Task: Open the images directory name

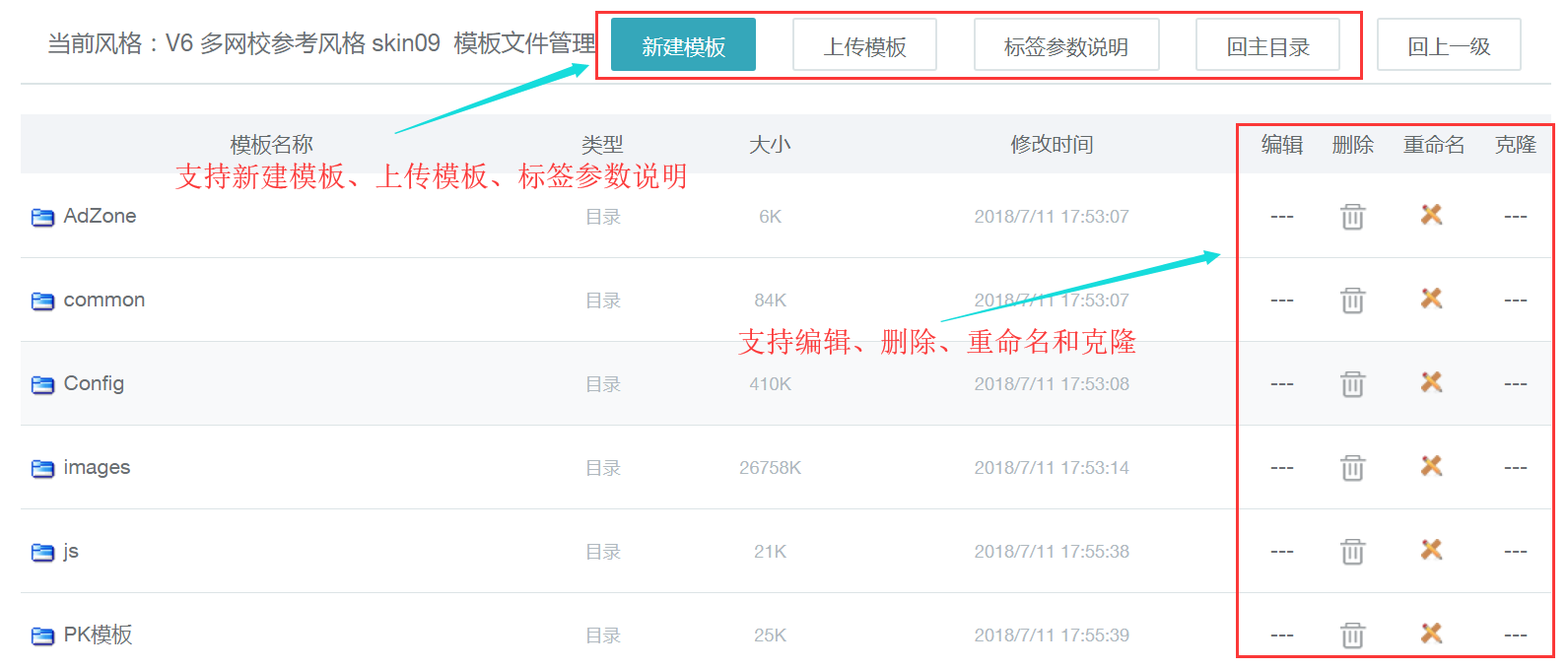Action: 97,467
